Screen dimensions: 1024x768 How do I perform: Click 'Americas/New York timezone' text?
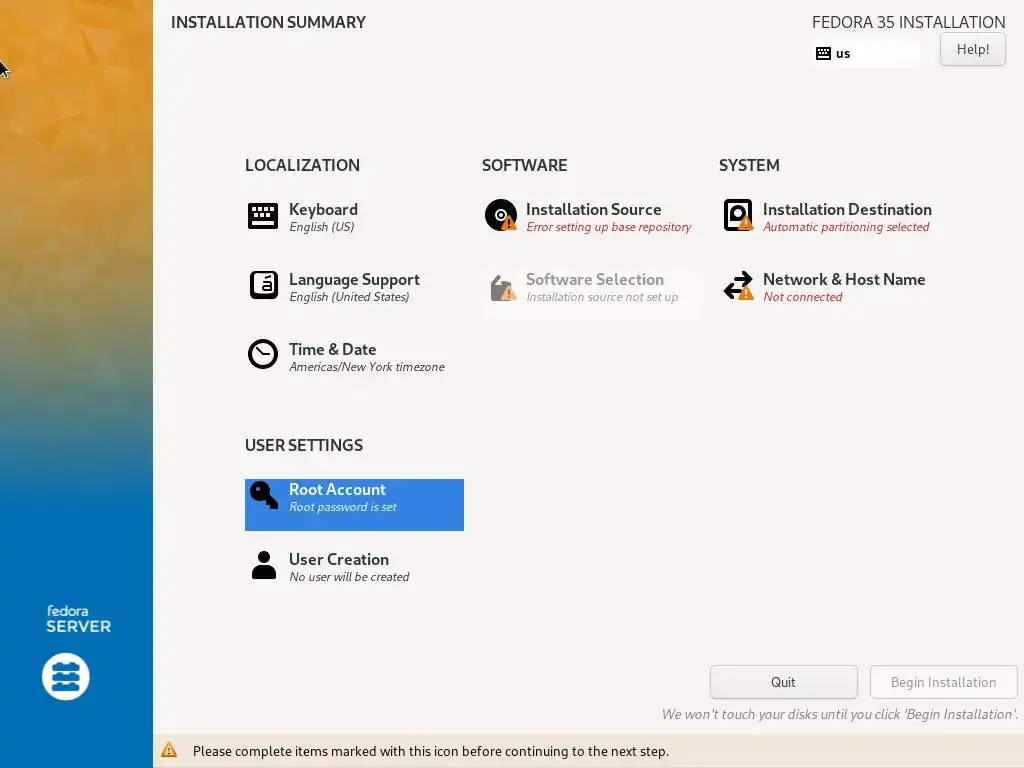[x=367, y=367]
